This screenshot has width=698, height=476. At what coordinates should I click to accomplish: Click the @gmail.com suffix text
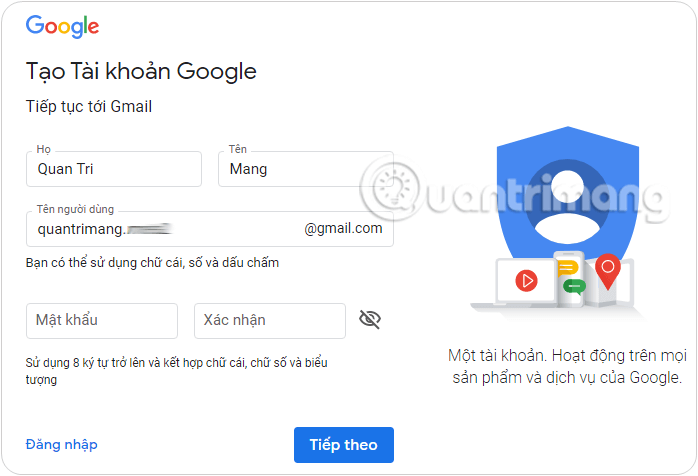343,228
